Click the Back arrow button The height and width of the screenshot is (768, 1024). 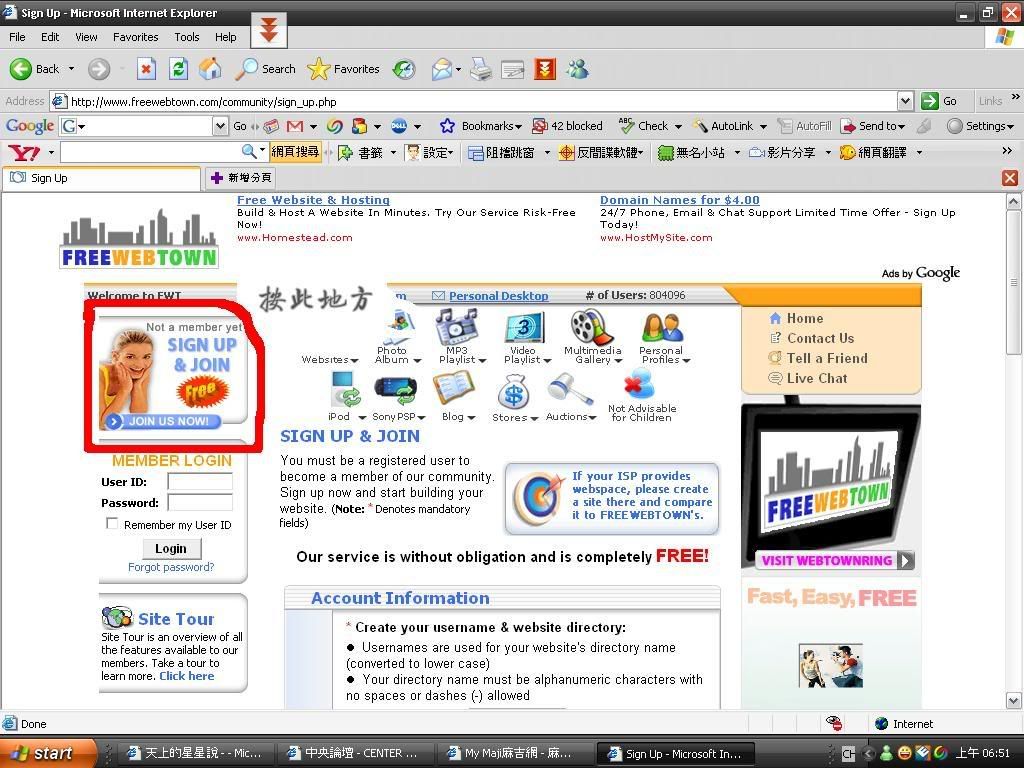20,69
